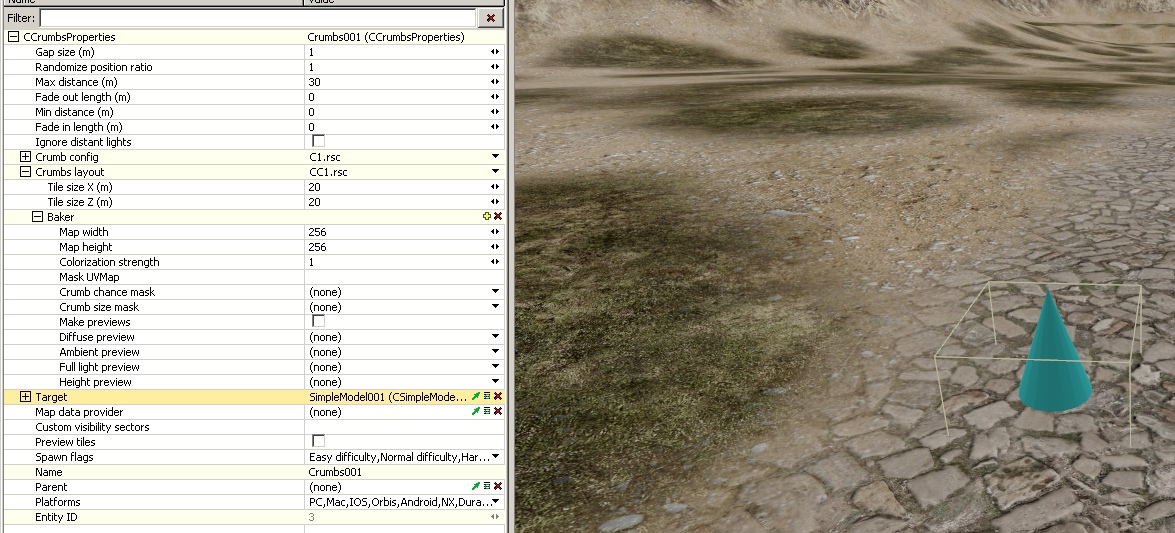Click the list icon in Target row

487,397
